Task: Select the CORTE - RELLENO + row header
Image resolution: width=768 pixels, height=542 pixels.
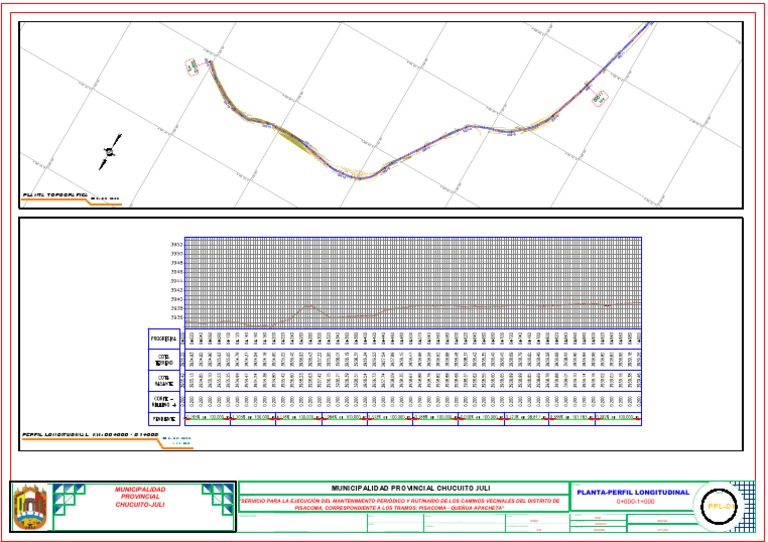Action: (164, 401)
